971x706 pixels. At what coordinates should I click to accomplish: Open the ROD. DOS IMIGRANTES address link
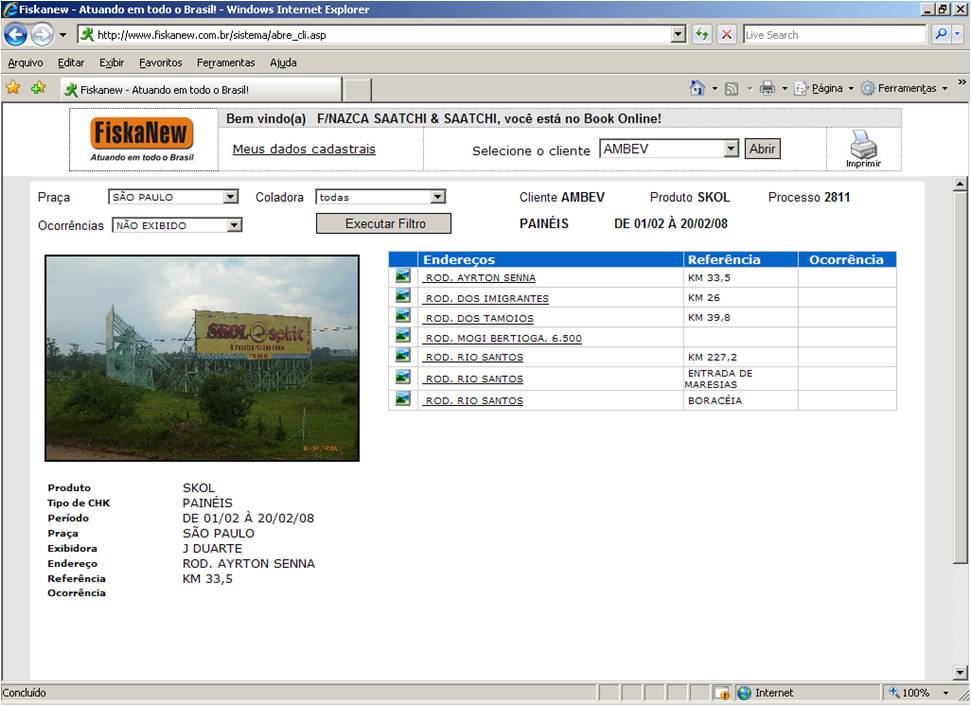(x=487, y=299)
